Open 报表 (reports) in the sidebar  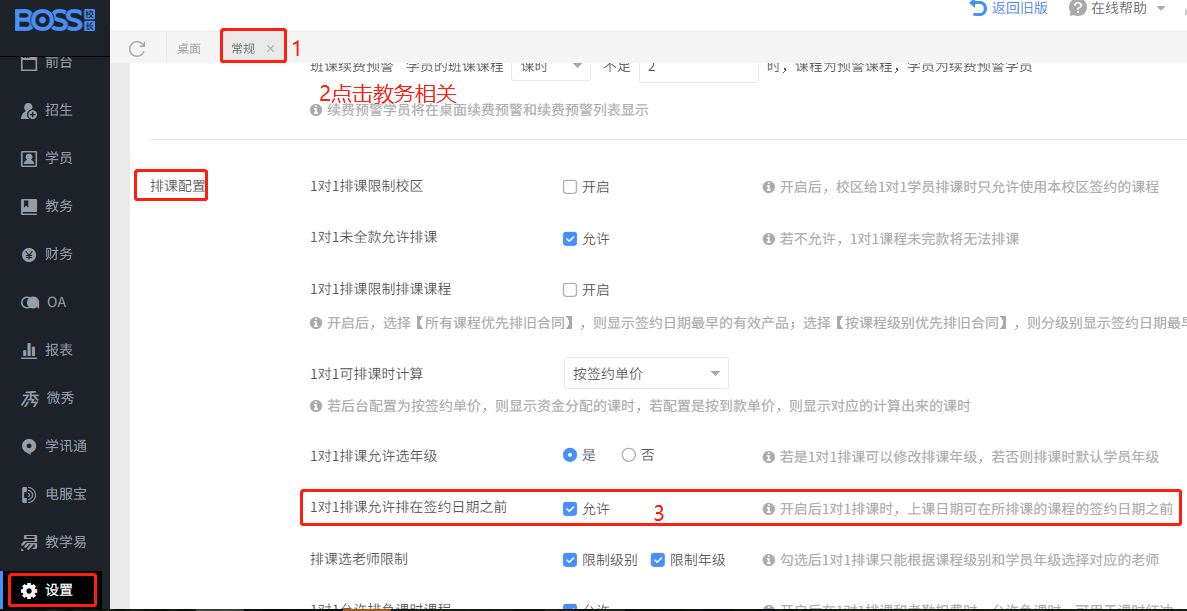pos(47,350)
